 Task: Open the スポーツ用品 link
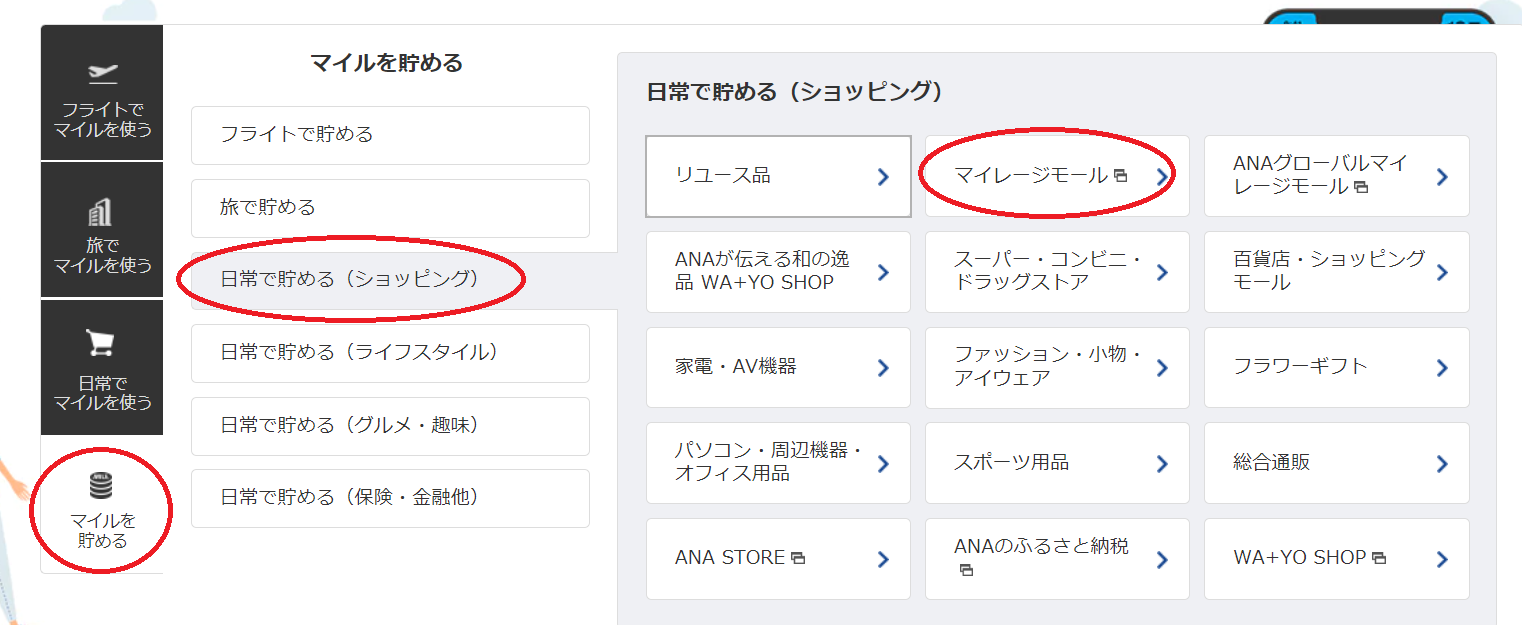pyautogui.click(x=1057, y=463)
